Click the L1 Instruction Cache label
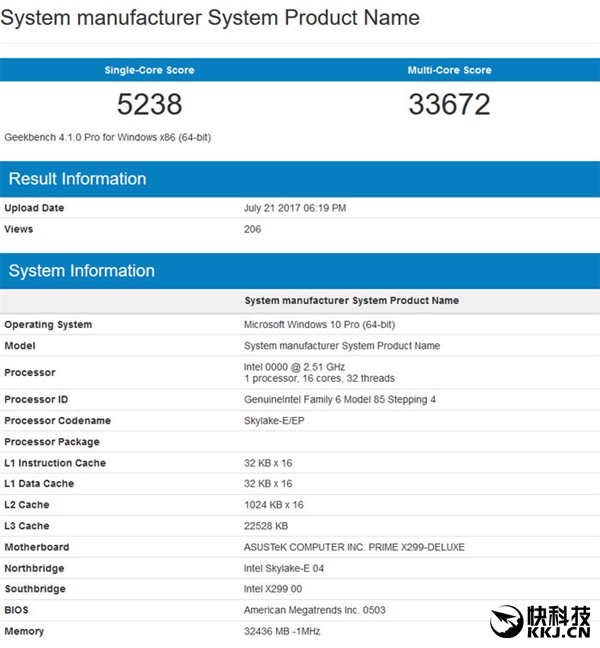 55,463
